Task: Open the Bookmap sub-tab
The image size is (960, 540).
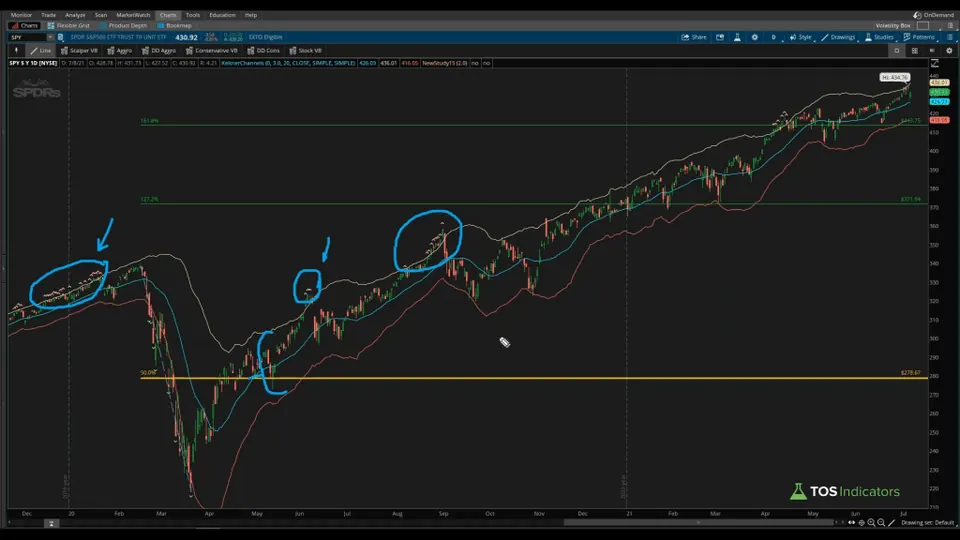Action: [174, 26]
